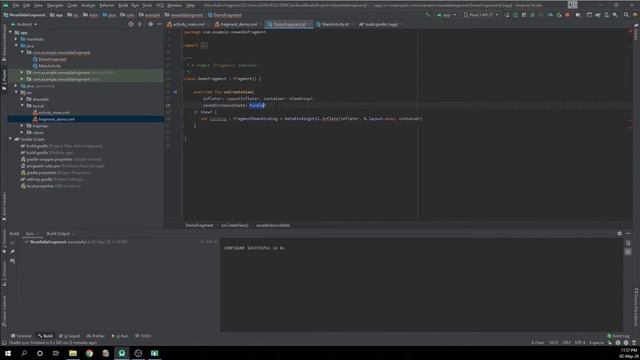This screenshot has width=640, height=360.
Task: Select MainActivity in project tree
Action: [47, 66]
